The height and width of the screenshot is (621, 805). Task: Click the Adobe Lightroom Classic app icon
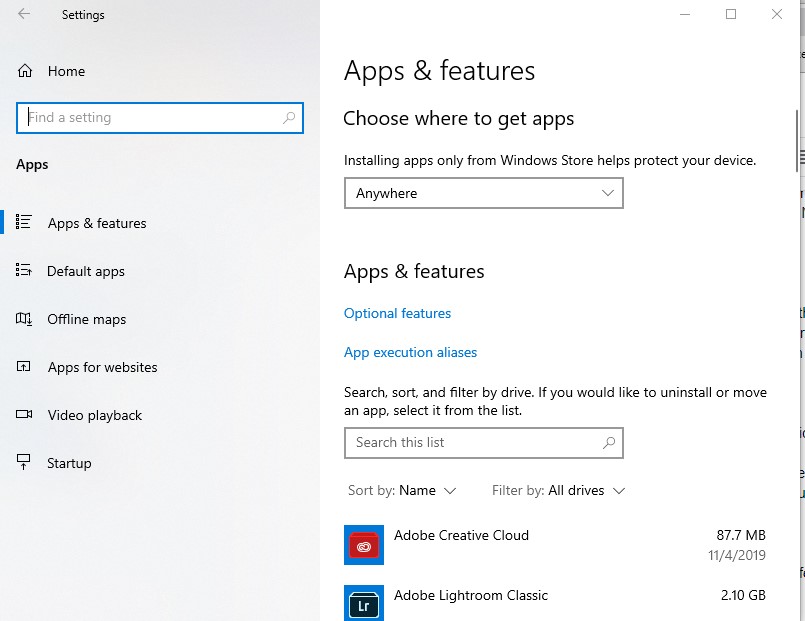(364, 603)
